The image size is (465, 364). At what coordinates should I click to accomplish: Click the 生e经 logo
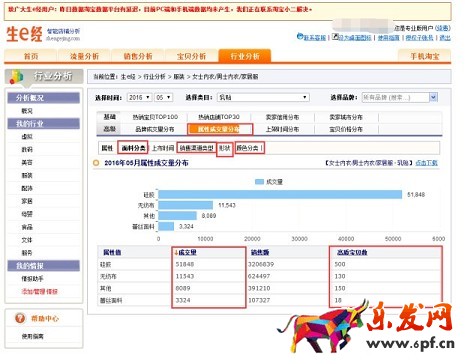pyautogui.click(x=24, y=34)
